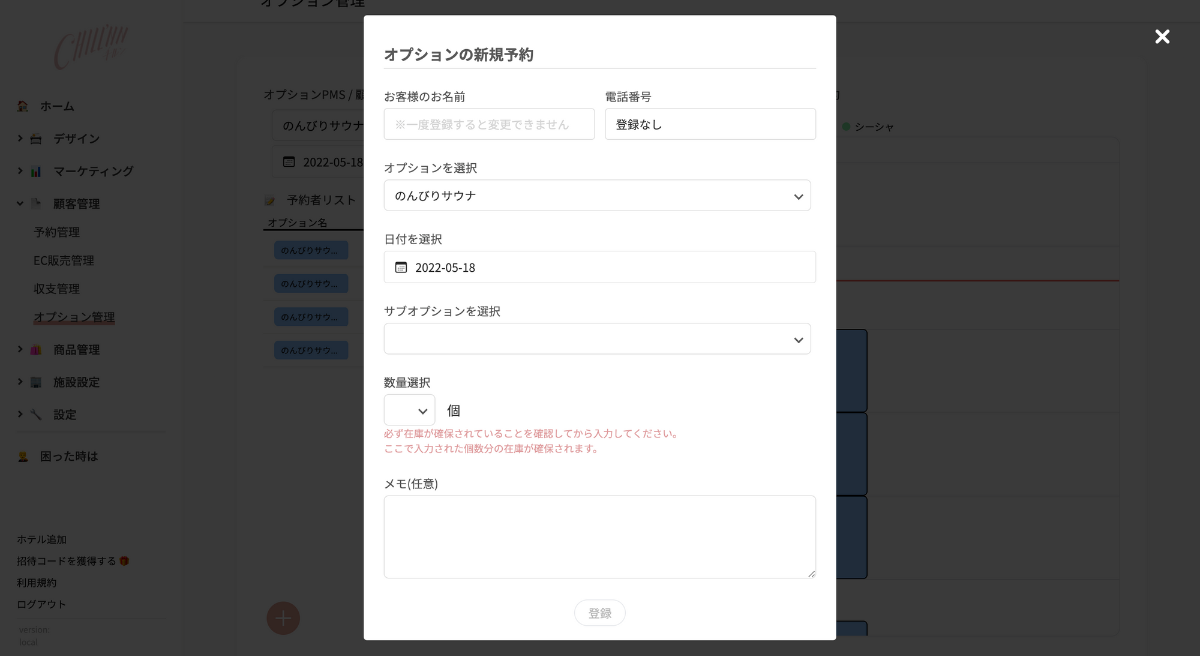The image size is (1200, 656).
Task: Expand the マーケティング sidebar section
Action: point(20,171)
